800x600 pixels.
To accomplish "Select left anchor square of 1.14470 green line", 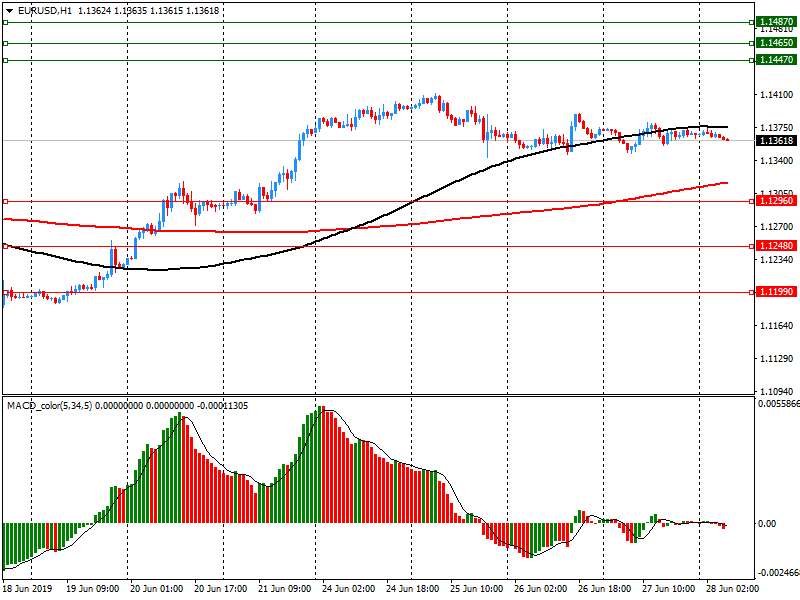I will point(6,61).
